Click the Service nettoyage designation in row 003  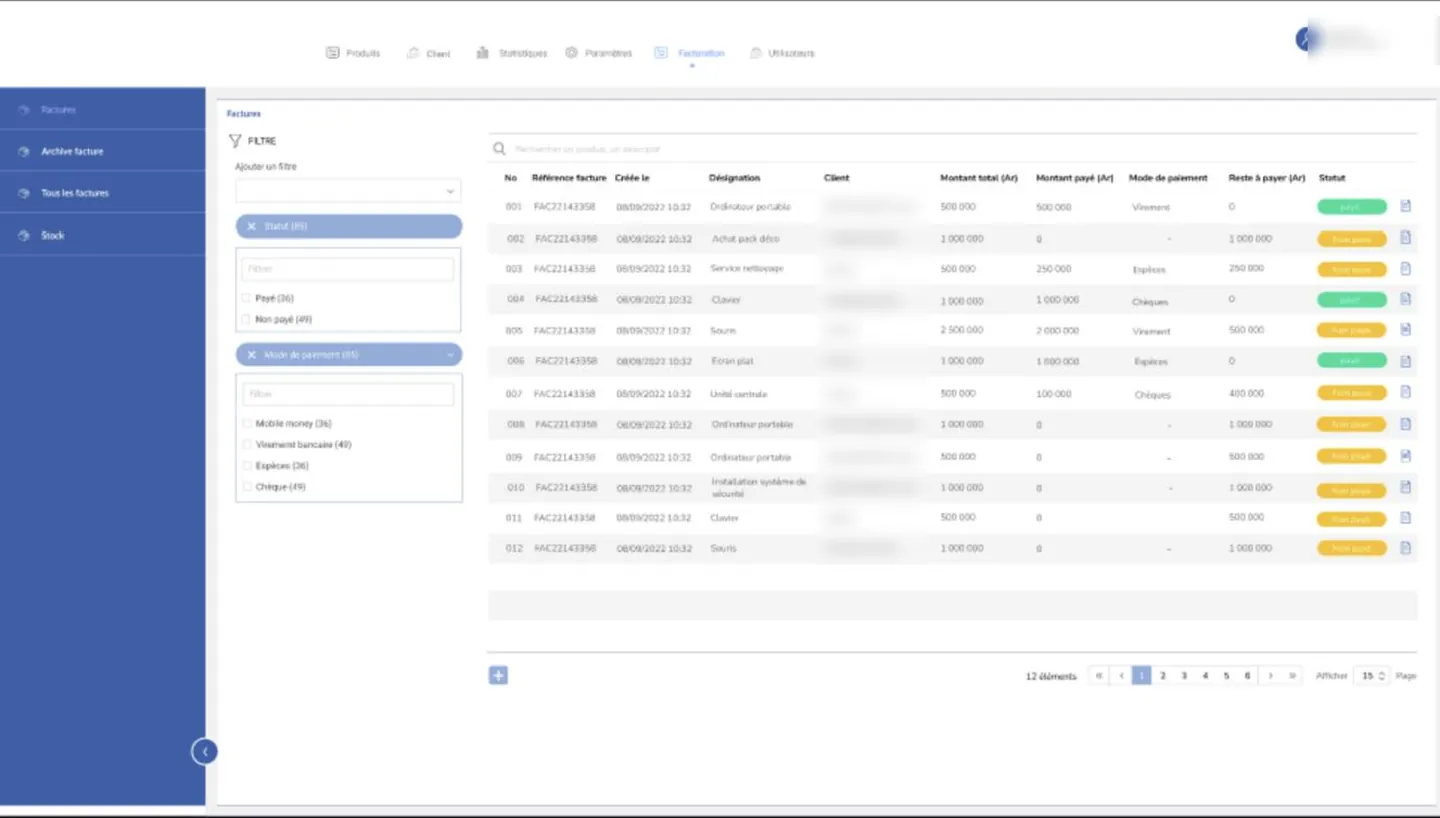[x=747, y=269]
